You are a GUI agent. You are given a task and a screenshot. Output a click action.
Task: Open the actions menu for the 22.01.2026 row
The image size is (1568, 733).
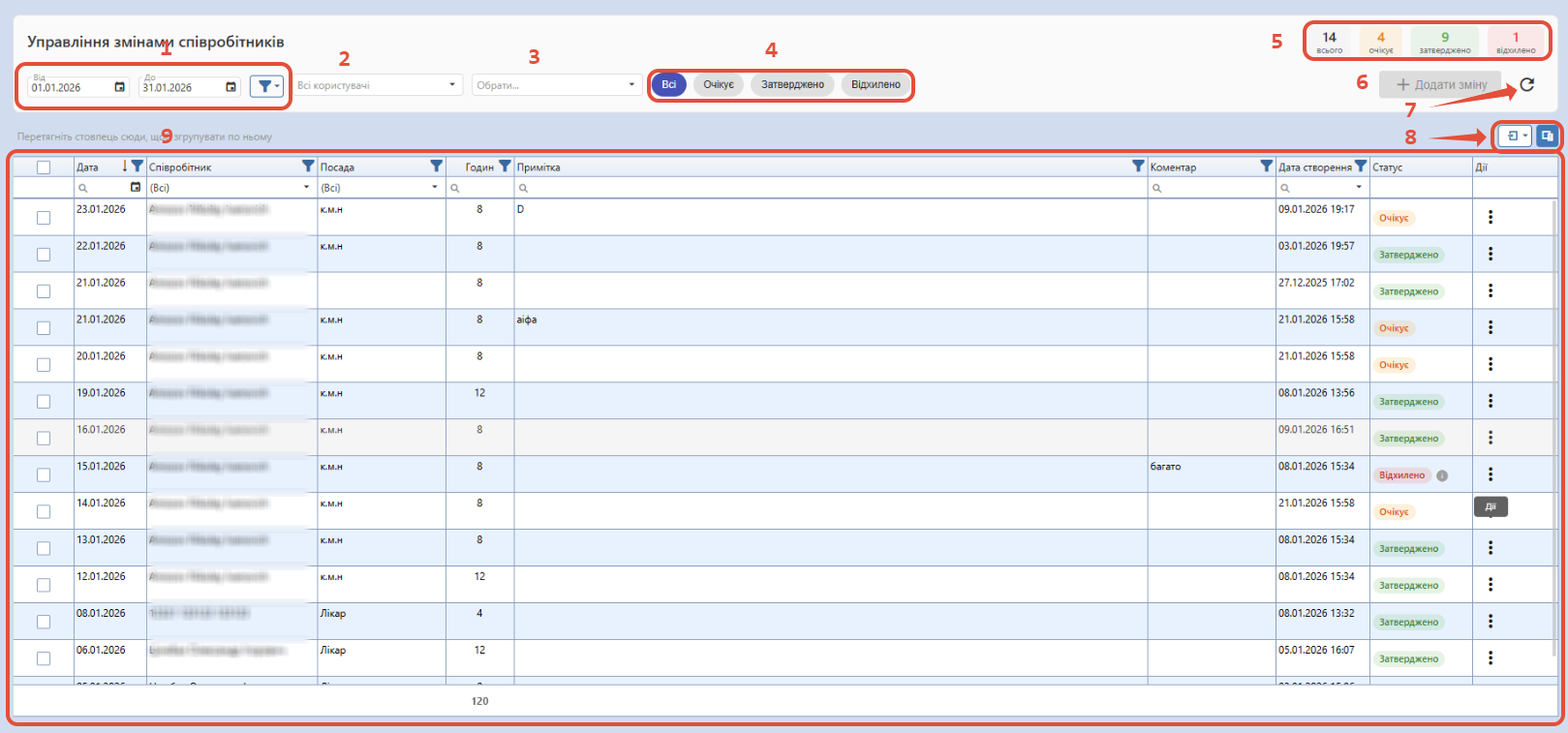[1491, 254]
